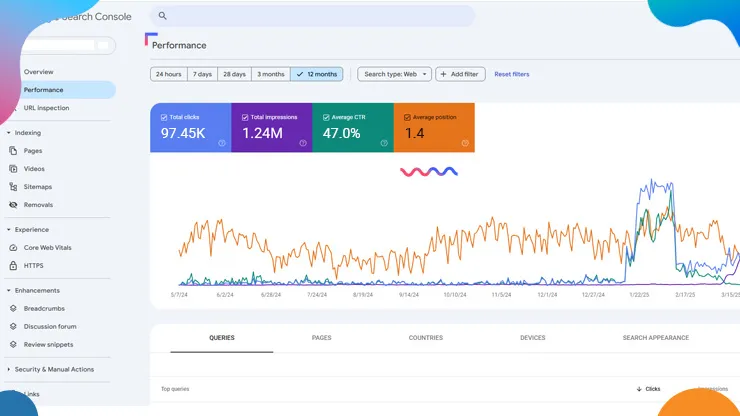Image resolution: width=740 pixels, height=416 pixels.
Task: Open the HTTPS report
Action: pos(33,265)
